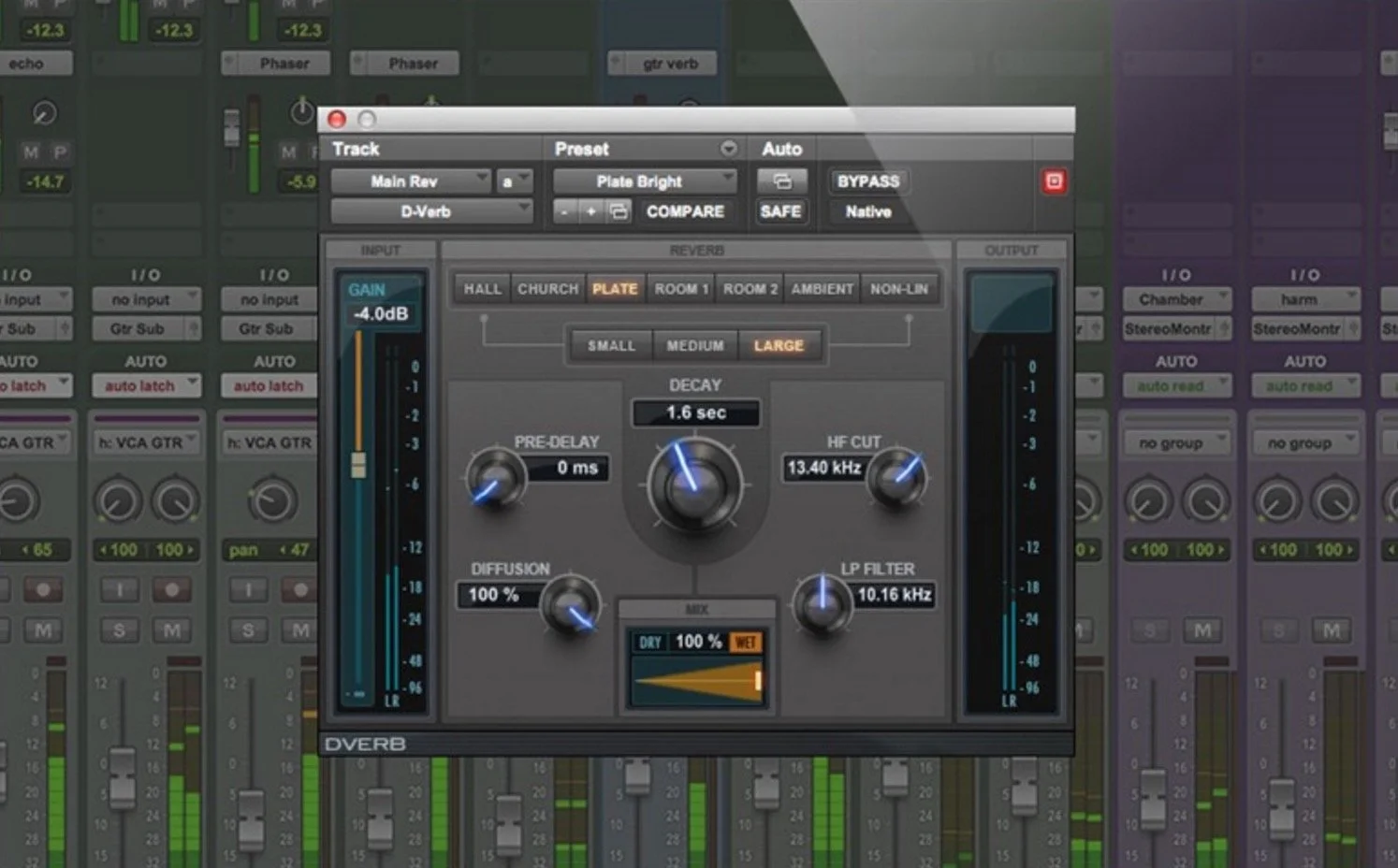Click the pan knob above the 47 pan value
The width and height of the screenshot is (1398, 868).
[x=271, y=501]
